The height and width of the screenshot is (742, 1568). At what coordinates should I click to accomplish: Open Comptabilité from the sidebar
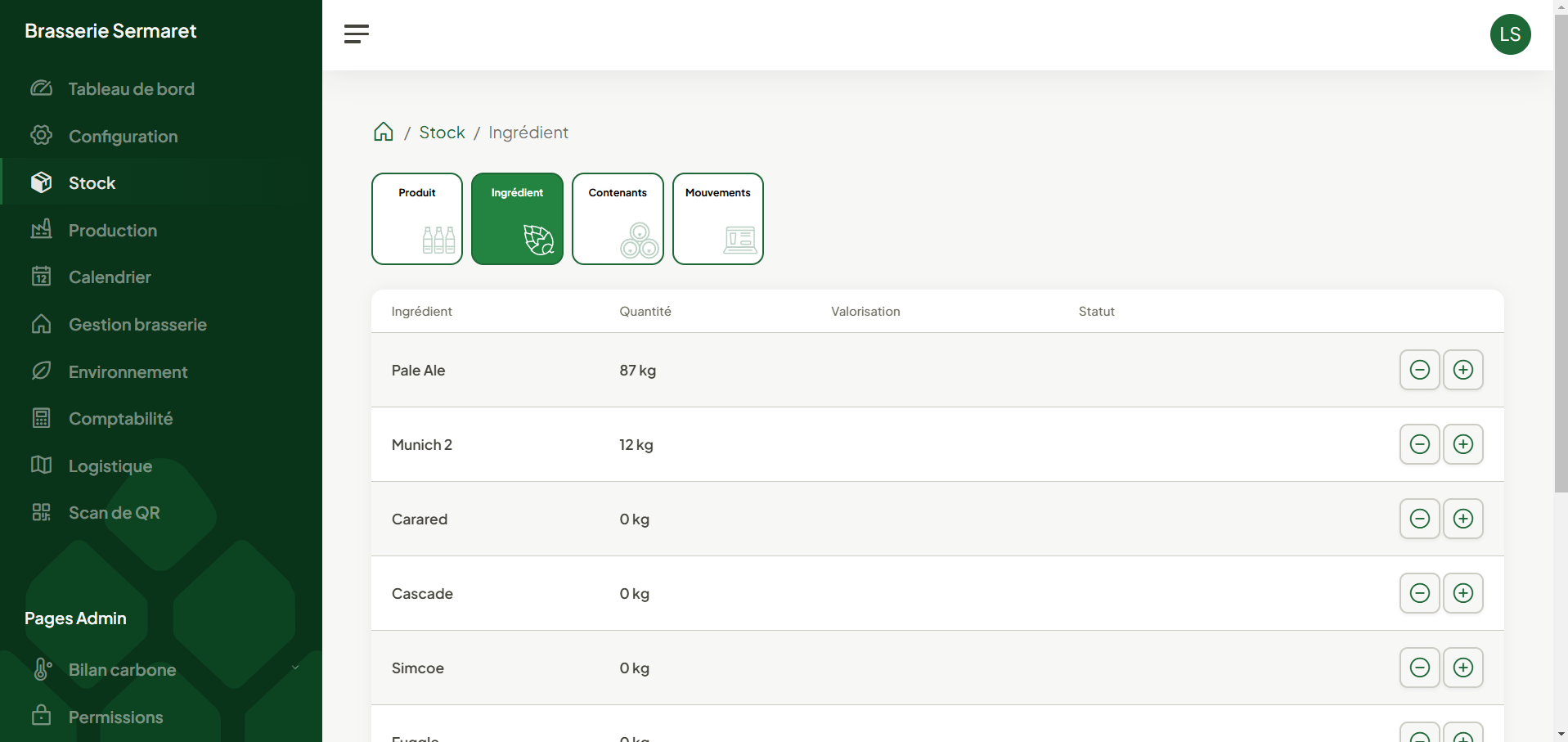pos(120,419)
